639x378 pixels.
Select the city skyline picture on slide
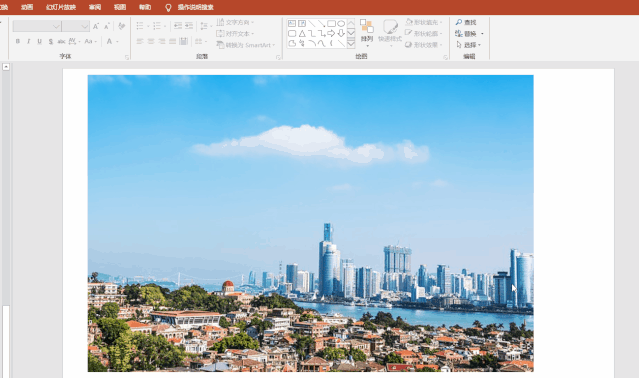pyautogui.click(x=311, y=223)
